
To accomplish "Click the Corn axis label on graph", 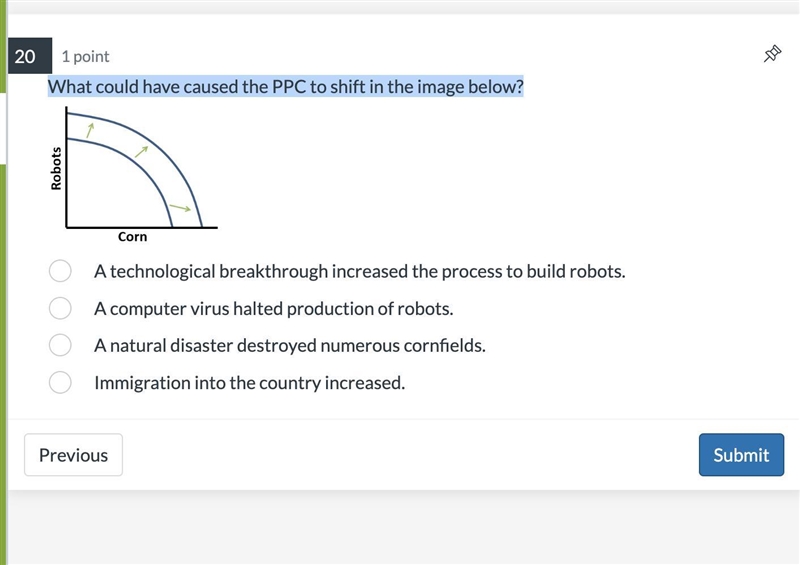I will [133, 237].
